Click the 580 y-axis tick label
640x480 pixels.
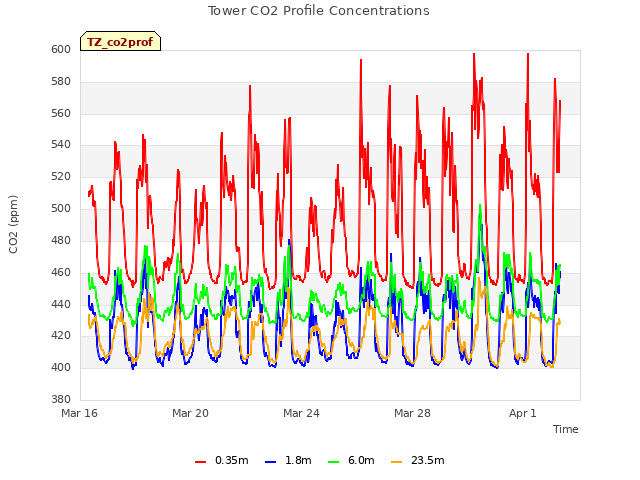pos(61,82)
